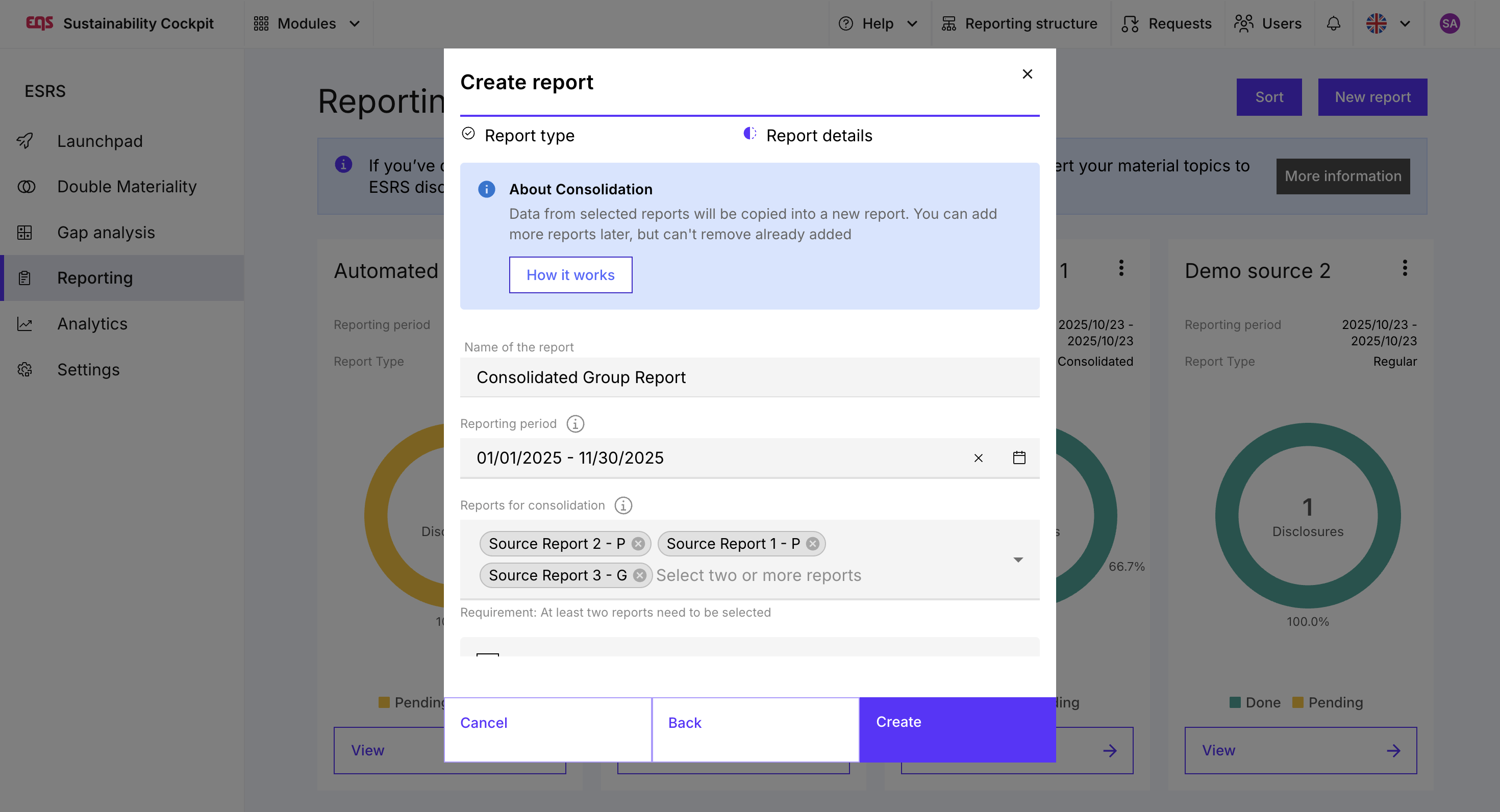
Task: Open the calendar date picker icon
Action: pos(1018,458)
